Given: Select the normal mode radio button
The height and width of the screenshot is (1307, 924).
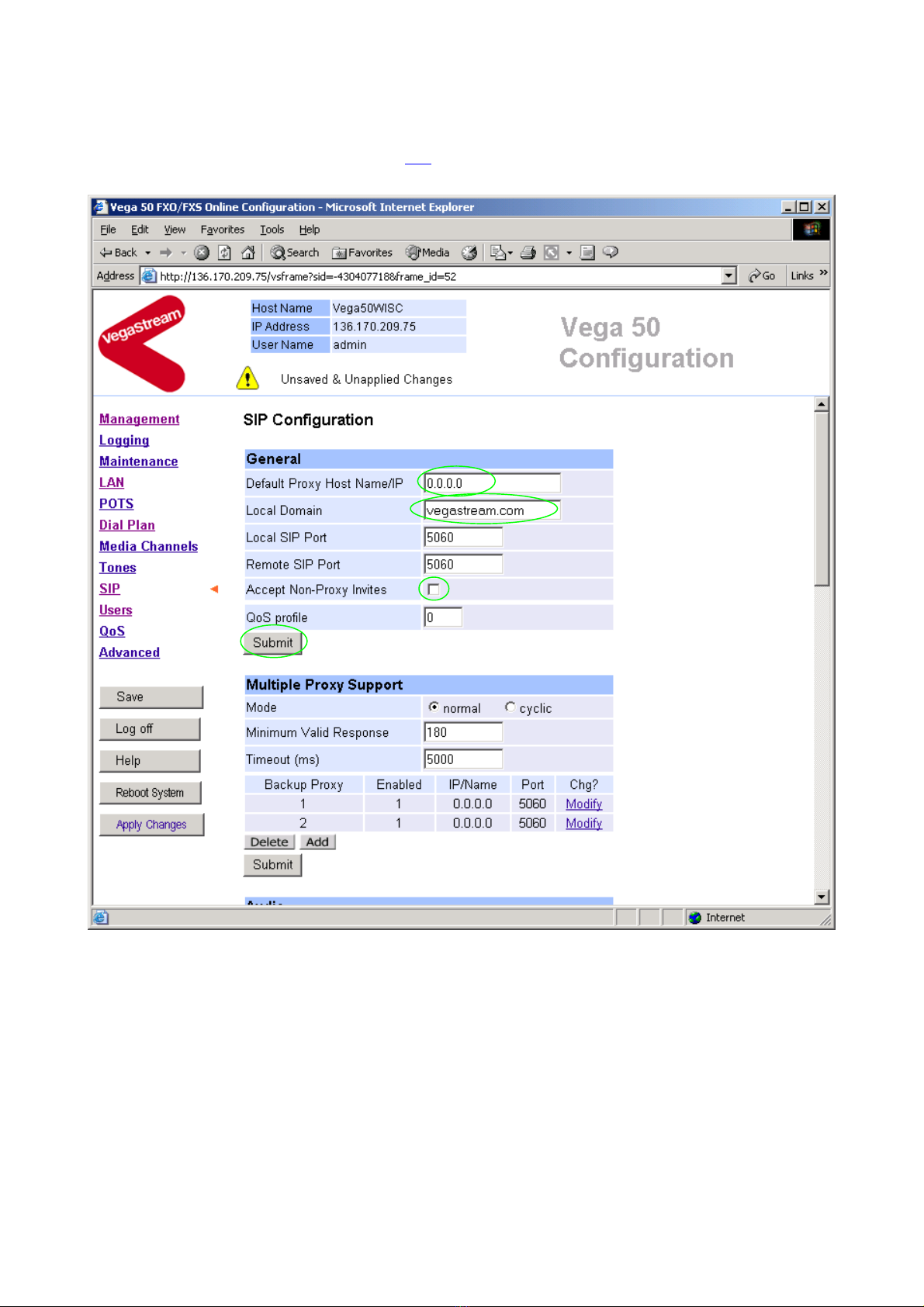Looking at the screenshot, I should (434, 707).
